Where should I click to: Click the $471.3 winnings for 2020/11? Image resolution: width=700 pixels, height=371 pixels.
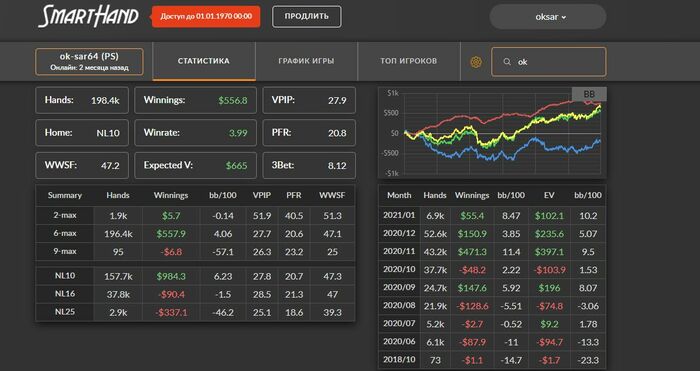(x=472, y=252)
